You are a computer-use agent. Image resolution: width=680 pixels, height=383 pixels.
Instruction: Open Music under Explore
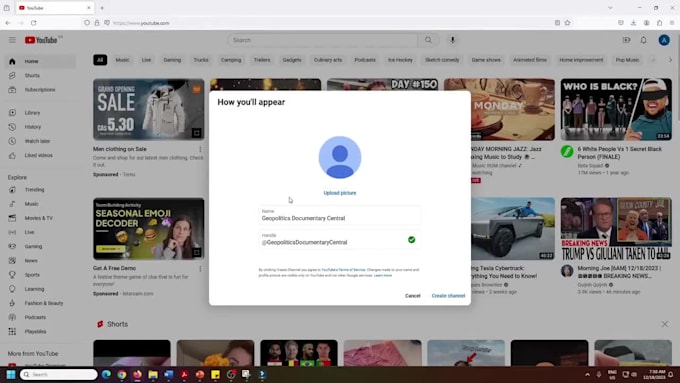click(41, 204)
